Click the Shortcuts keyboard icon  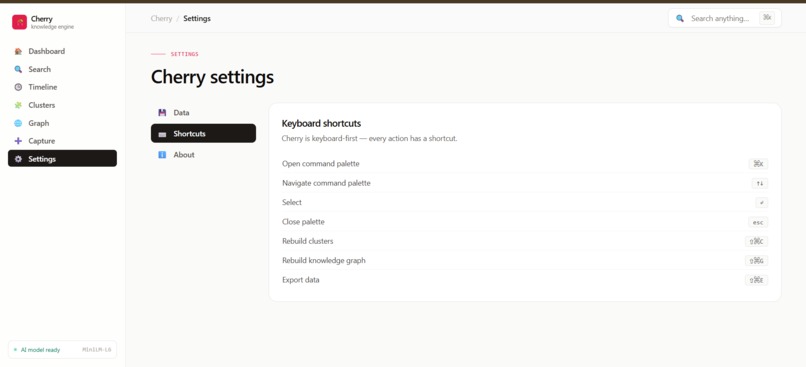click(x=162, y=134)
